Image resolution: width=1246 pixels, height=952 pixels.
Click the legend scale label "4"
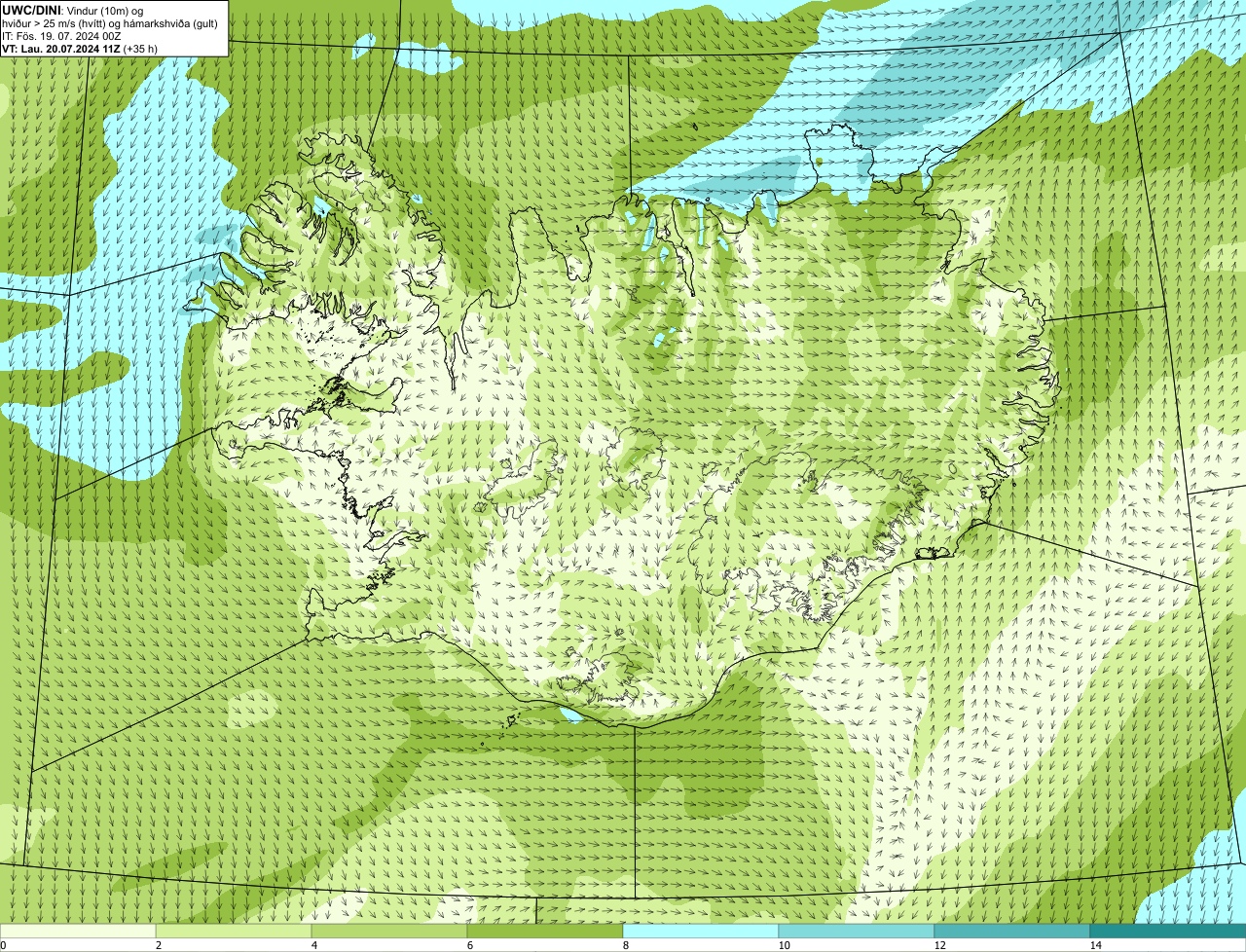(313, 945)
